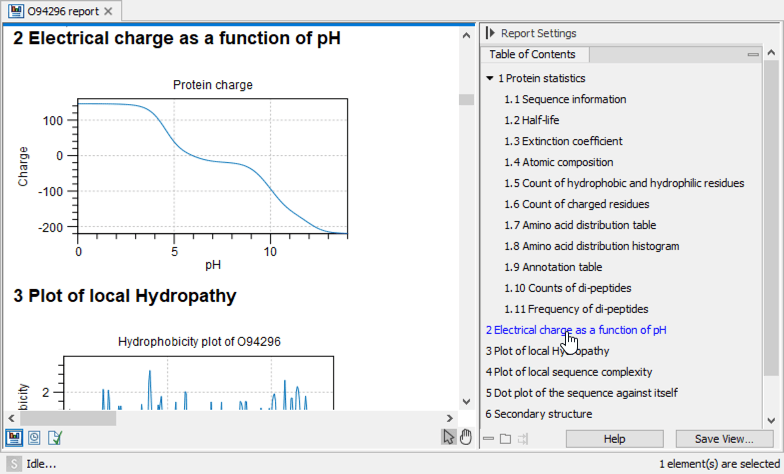Click the expand all groups icon

click(506, 439)
